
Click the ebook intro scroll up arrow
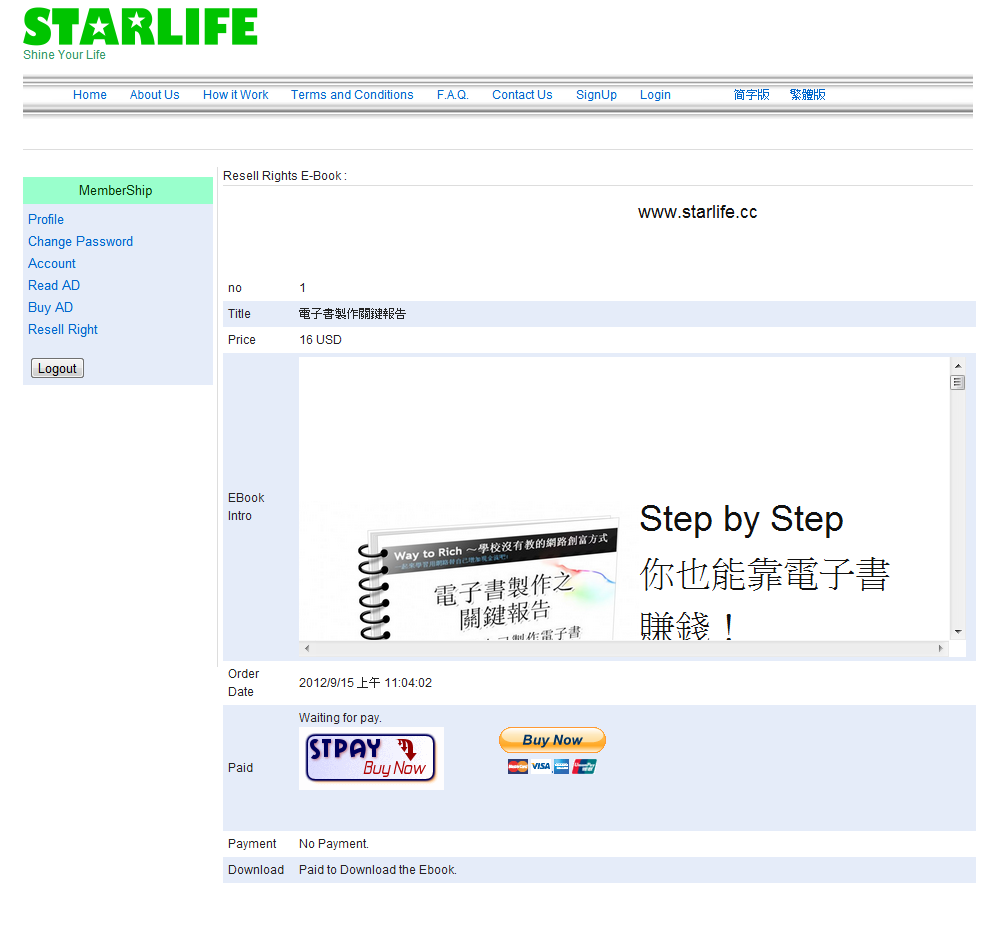[958, 365]
